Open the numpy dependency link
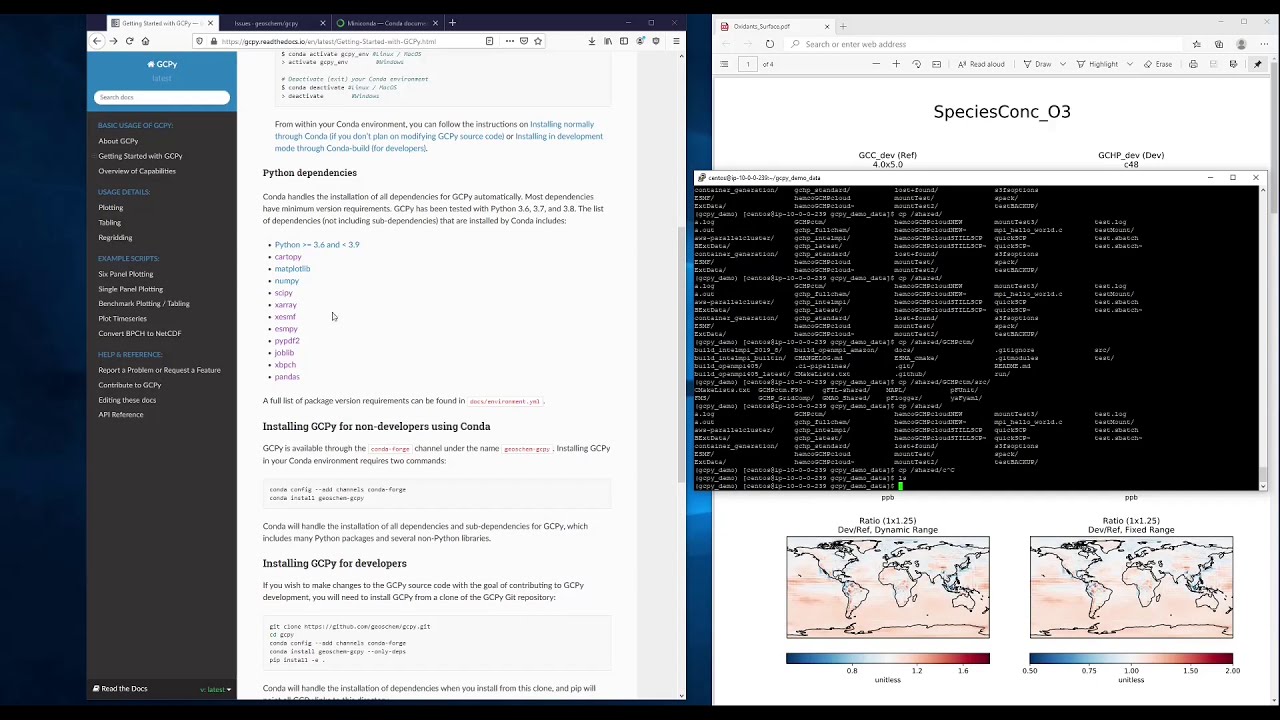Screen dimensions: 1280x720 pos(286,281)
